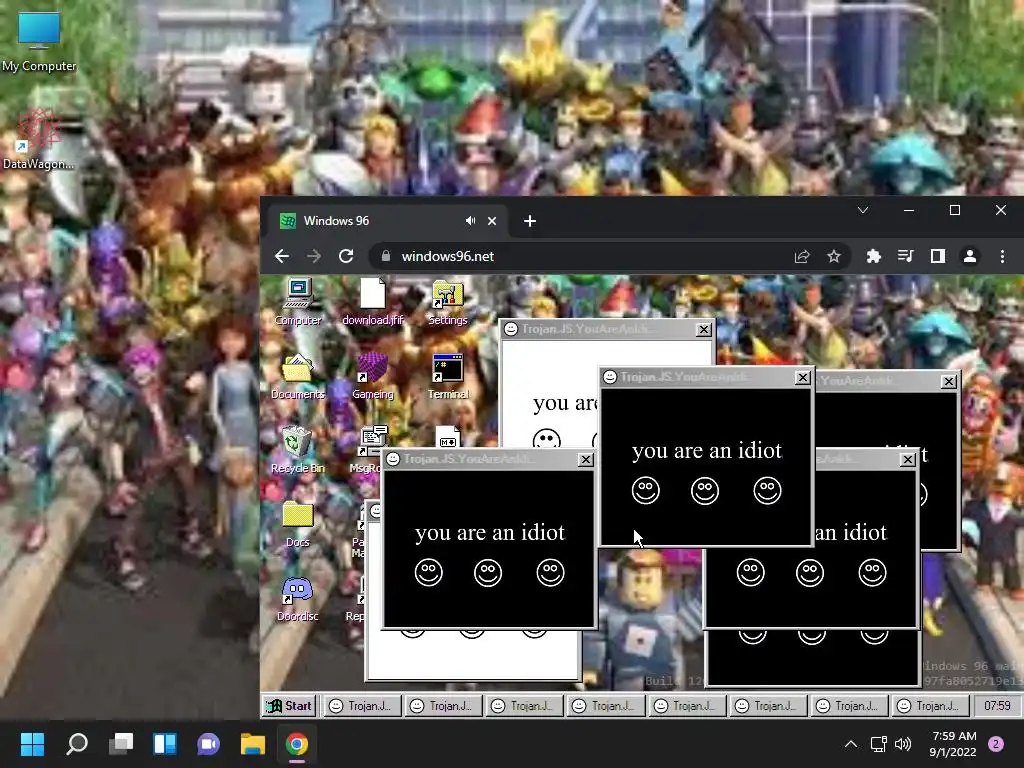This screenshot has height=768, width=1024.
Task: Launch the Gameing shortcut icon
Action: [373, 376]
